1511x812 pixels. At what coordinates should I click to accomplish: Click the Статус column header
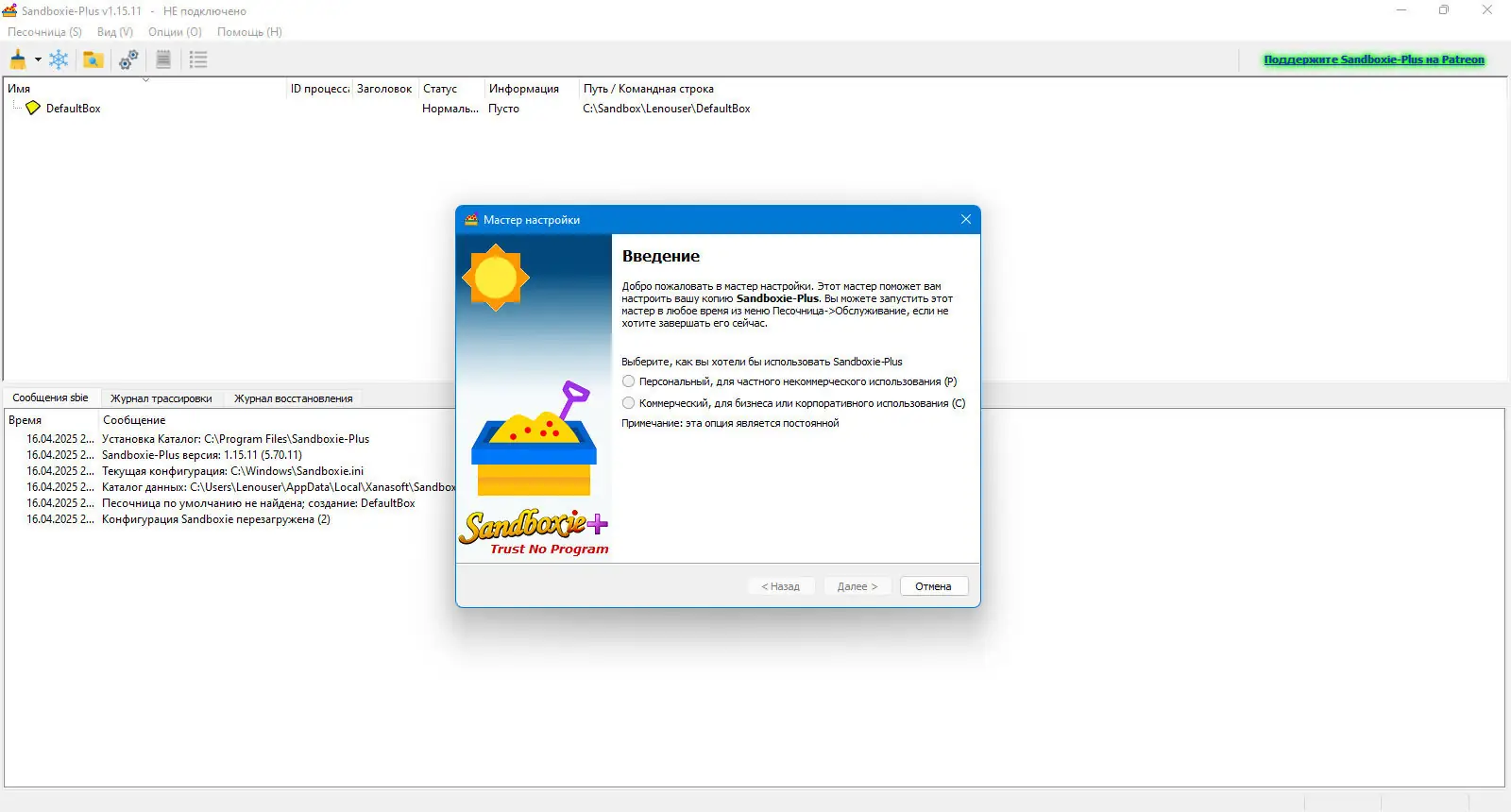[450, 89]
